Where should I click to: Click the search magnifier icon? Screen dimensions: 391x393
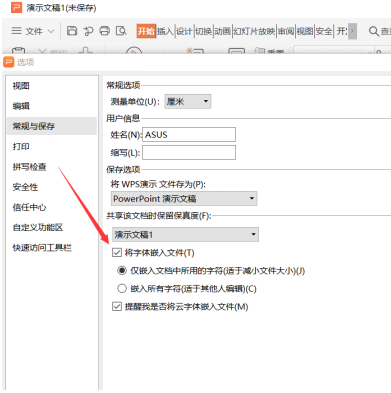[374, 31]
